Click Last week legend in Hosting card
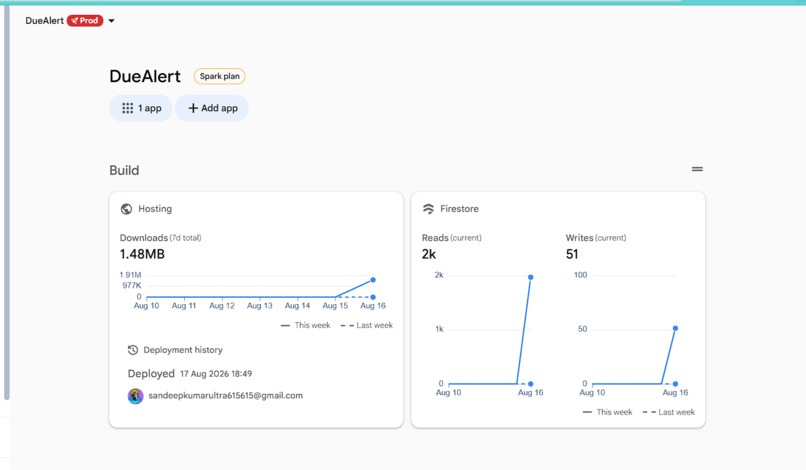 pyautogui.click(x=367, y=325)
